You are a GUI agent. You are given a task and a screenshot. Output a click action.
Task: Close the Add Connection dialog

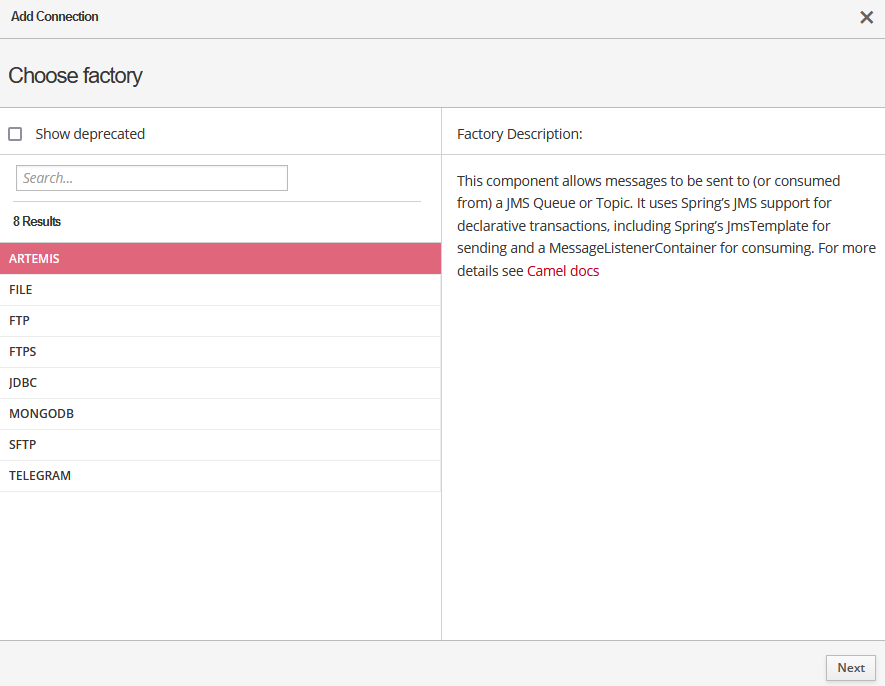[866, 17]
